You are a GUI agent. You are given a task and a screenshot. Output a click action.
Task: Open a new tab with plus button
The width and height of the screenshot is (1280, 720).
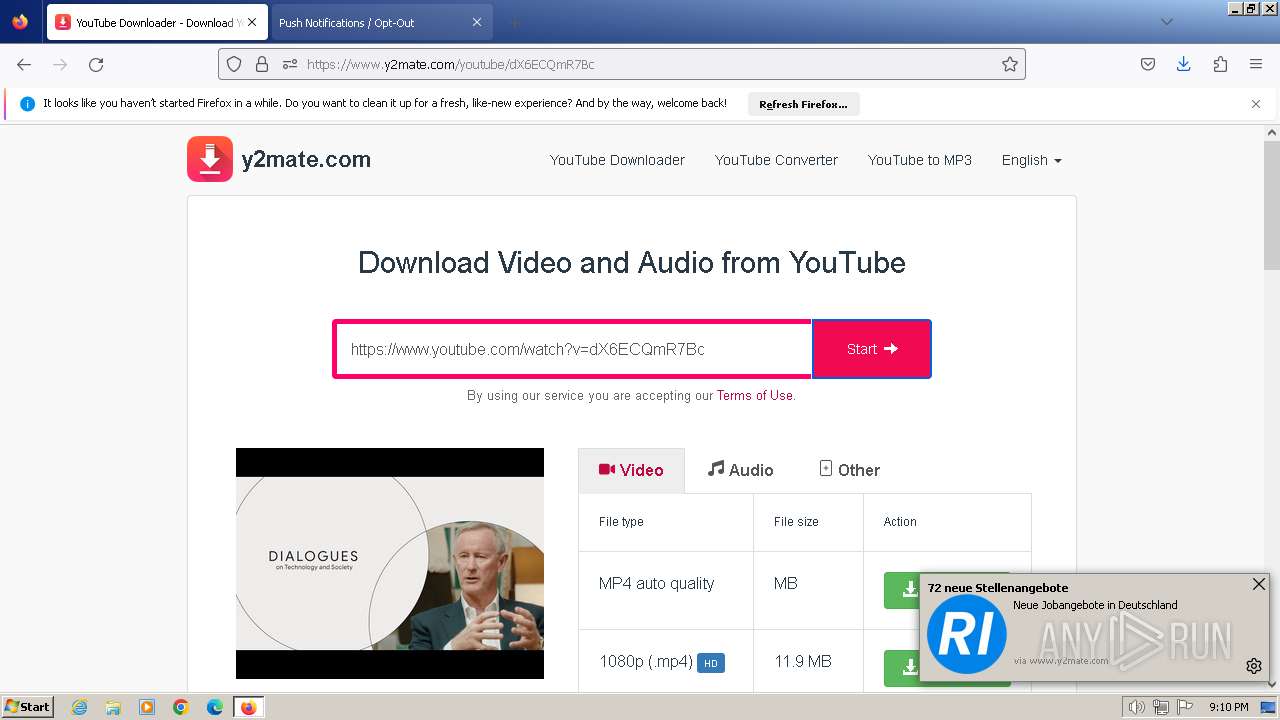[514, 22]
